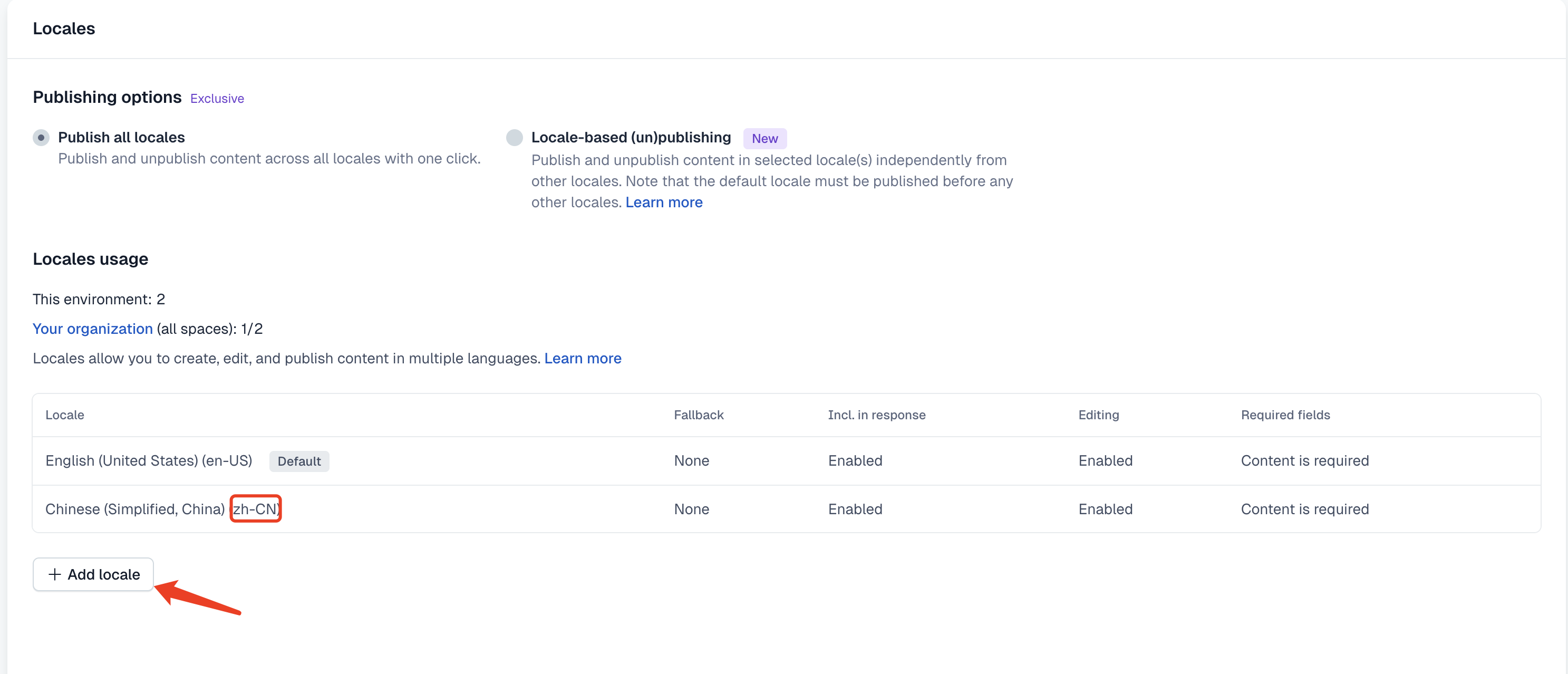The width and height of the screenshot is (1568, 674).
Task: Click the plus icon on Add locale
Action: [x=55, y=574]
